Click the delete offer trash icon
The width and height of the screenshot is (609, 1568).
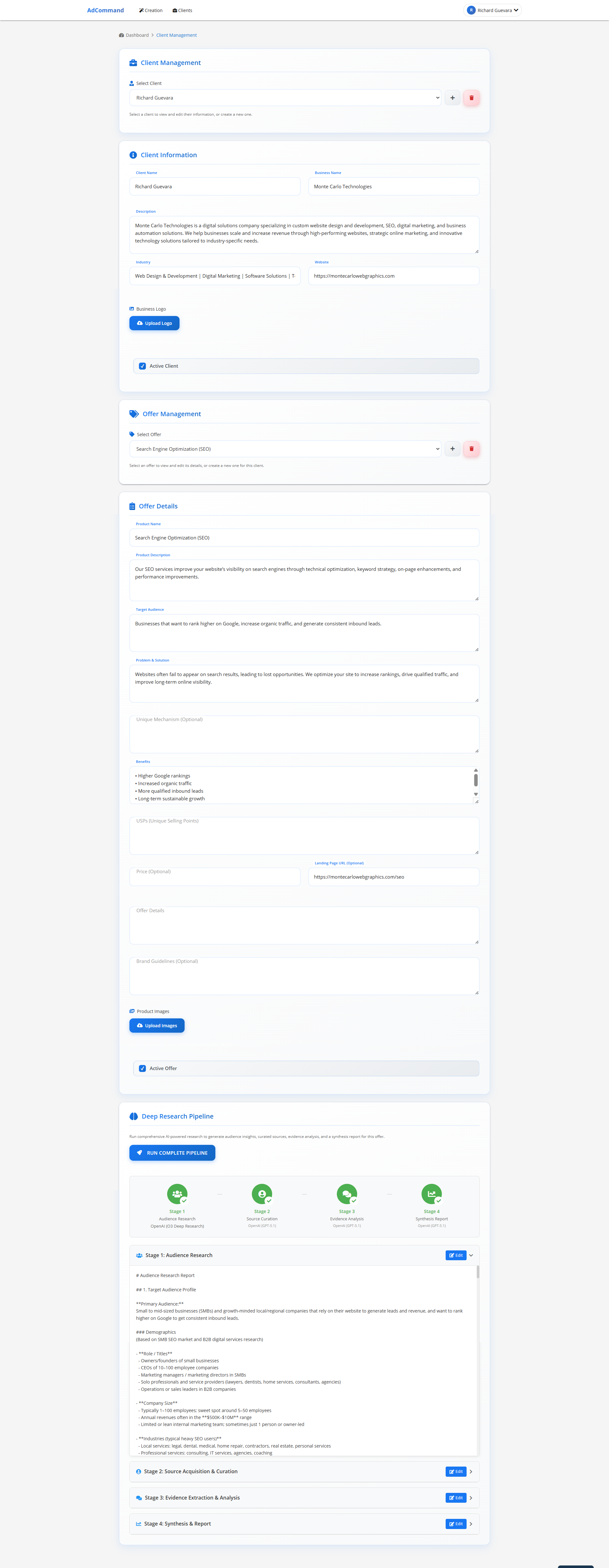471,449
